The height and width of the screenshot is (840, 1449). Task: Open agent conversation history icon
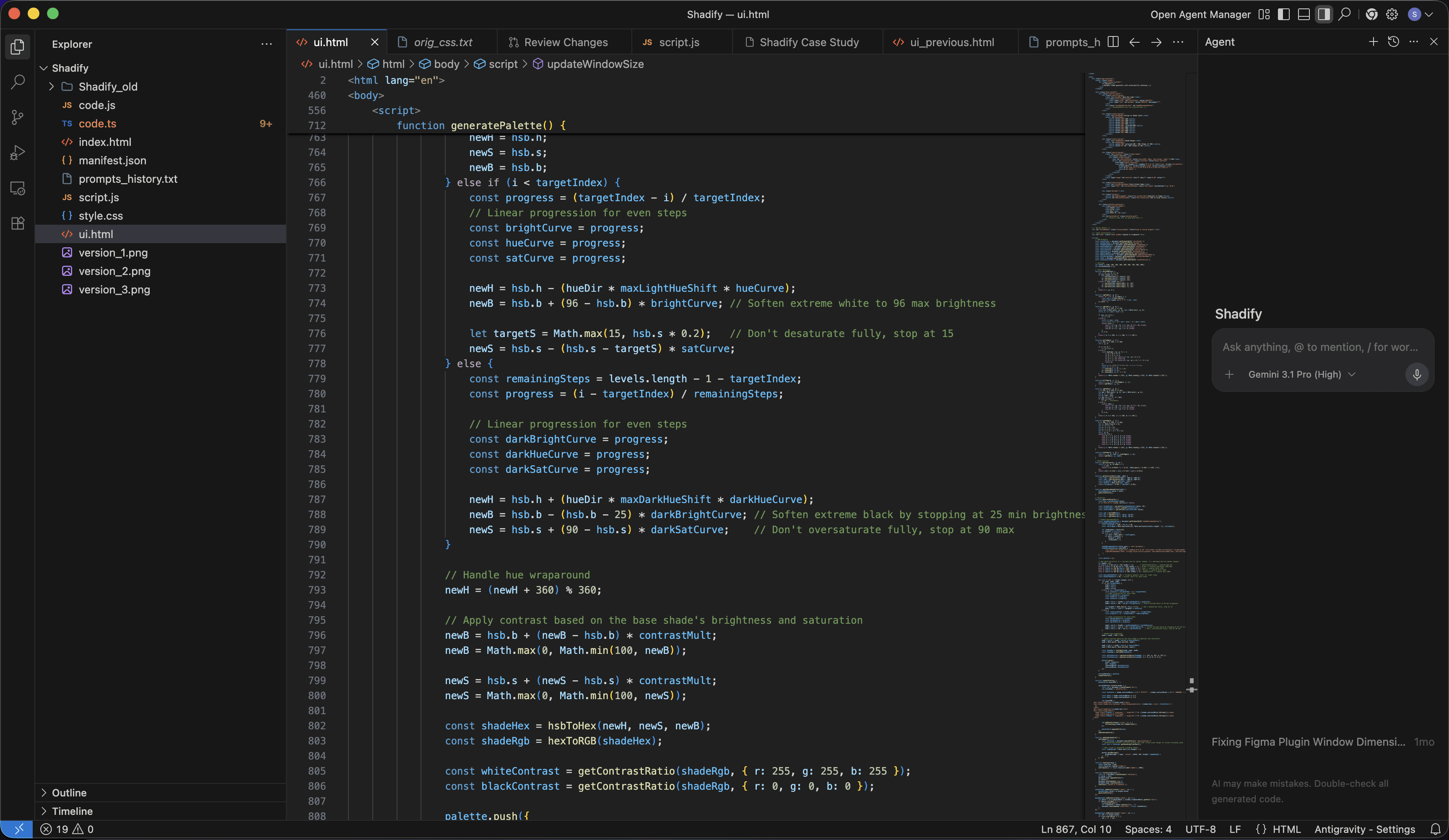pos(1393,42)
